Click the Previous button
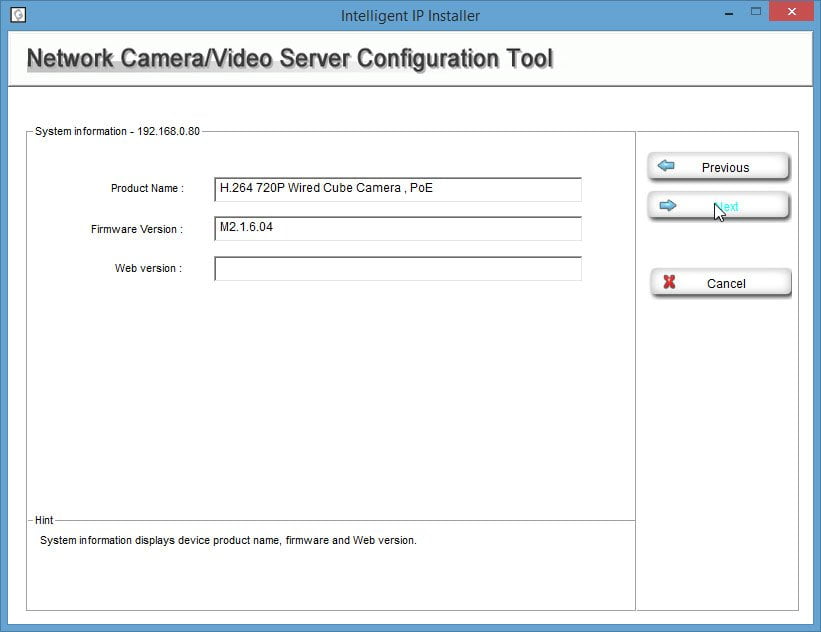 (x=718, y=167)
